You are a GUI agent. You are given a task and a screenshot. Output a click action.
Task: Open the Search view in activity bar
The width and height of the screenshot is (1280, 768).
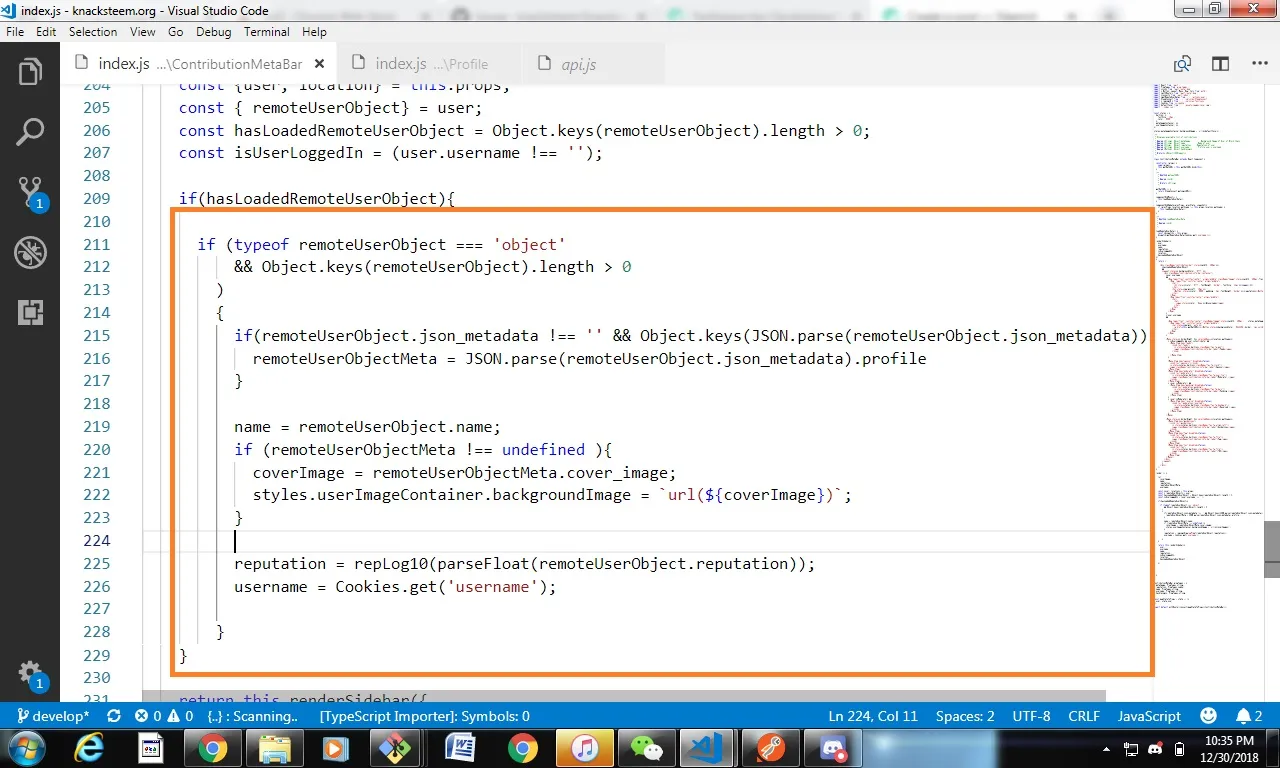click(x=30, y=132)
